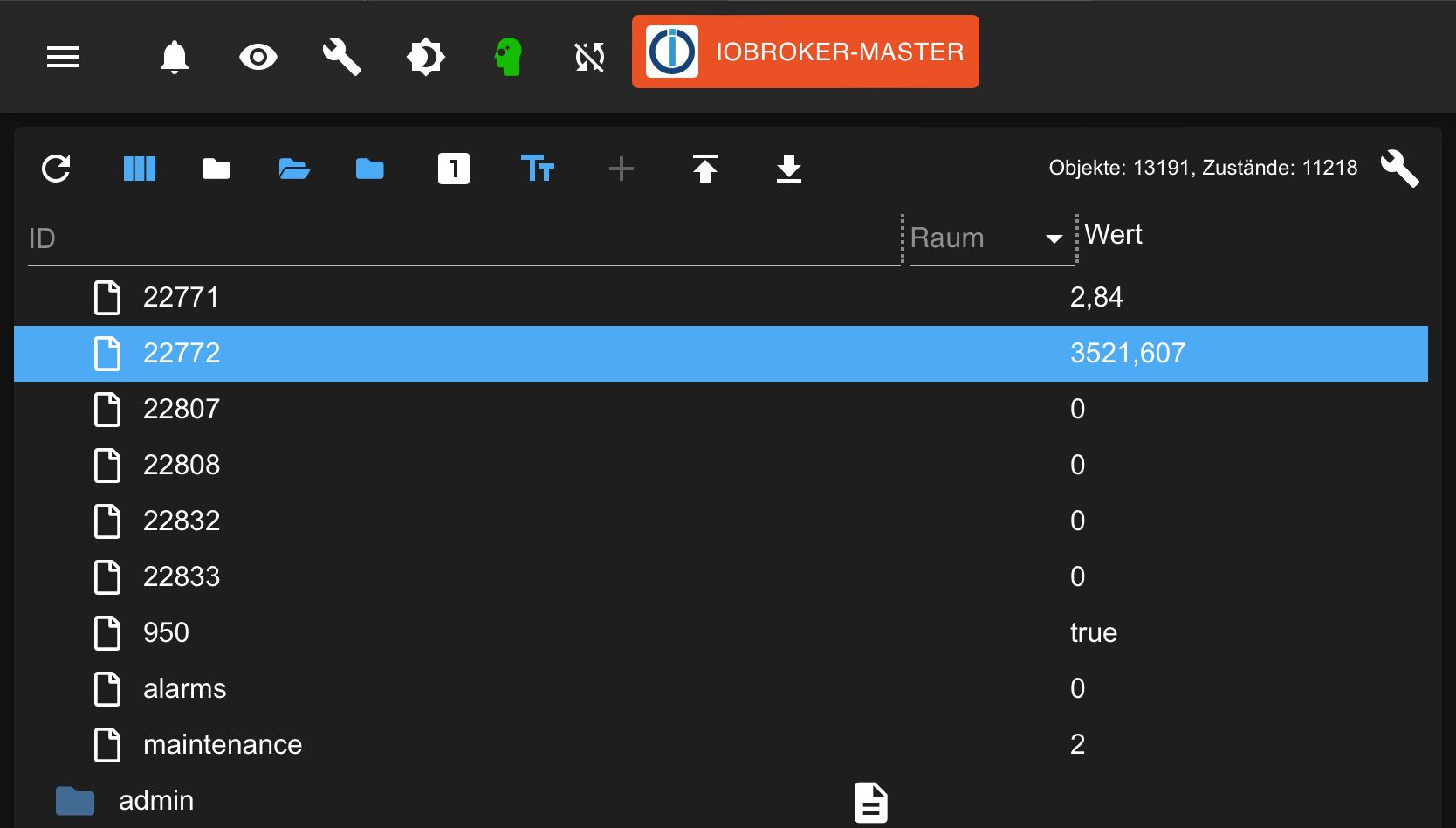
Task: Click the objects and states counter text
Action: tap(1203, 168)
